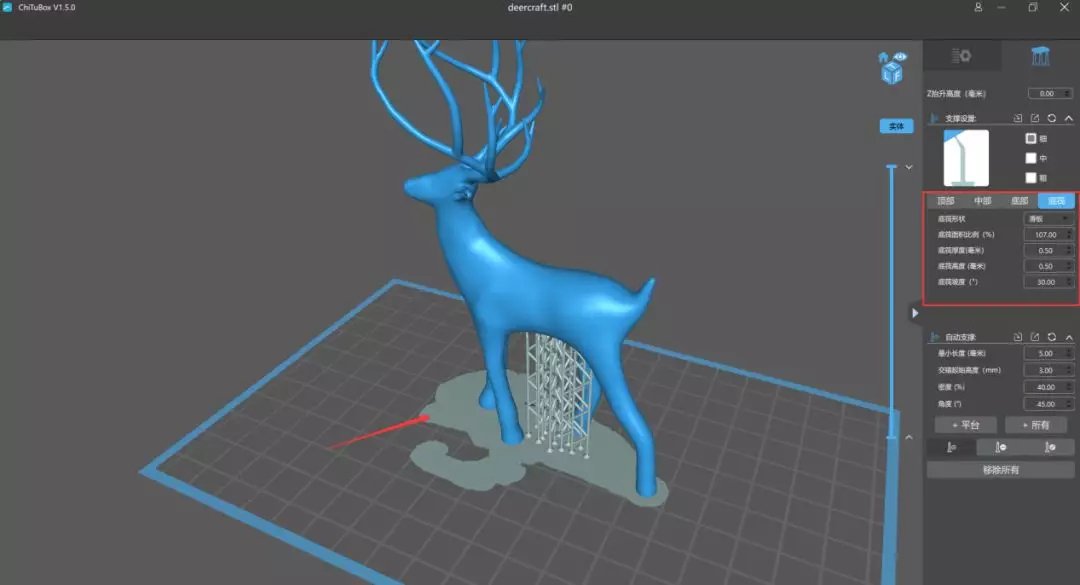Export support settings (支撑设置) profile icon

(1035, 119)
